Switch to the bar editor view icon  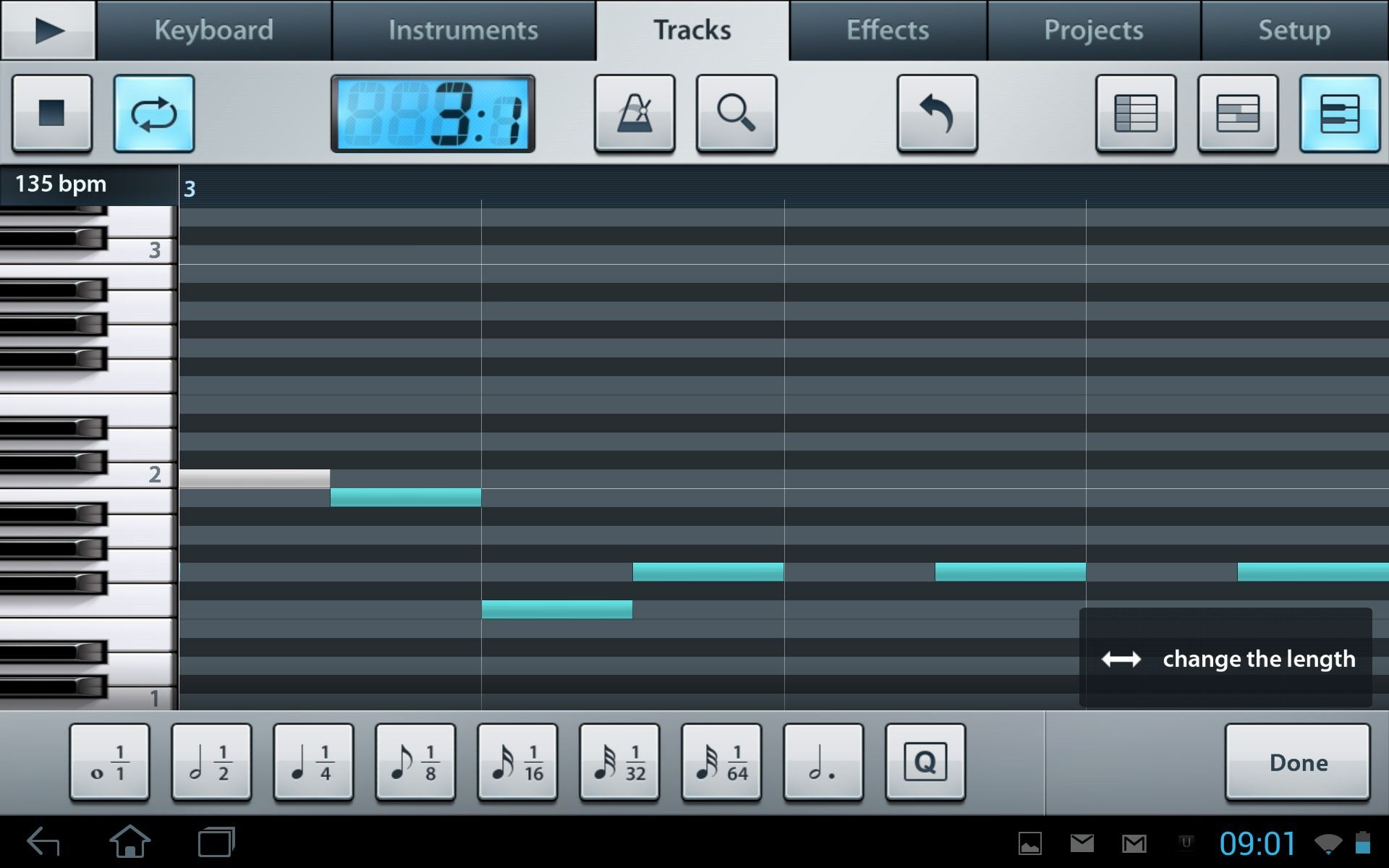(1237, 114)
